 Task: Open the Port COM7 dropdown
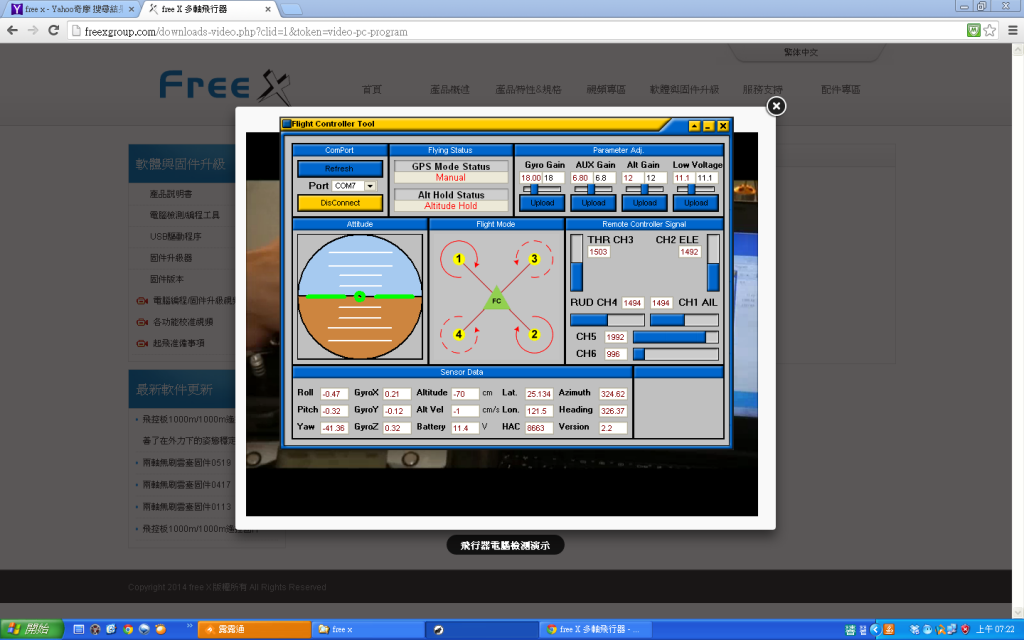click(x=370, y=186)
